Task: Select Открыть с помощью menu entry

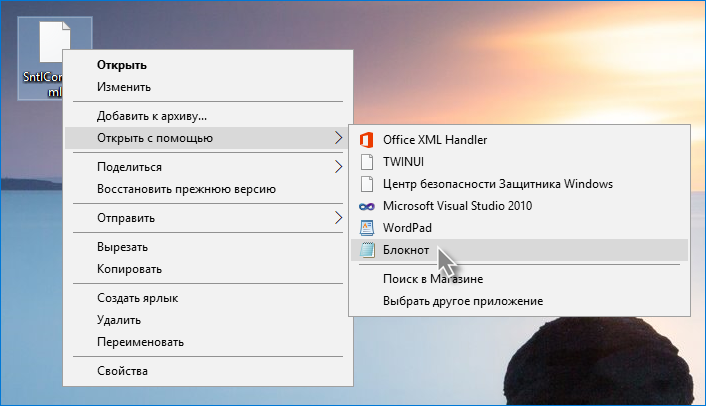Action: click(x=207, y=138)
